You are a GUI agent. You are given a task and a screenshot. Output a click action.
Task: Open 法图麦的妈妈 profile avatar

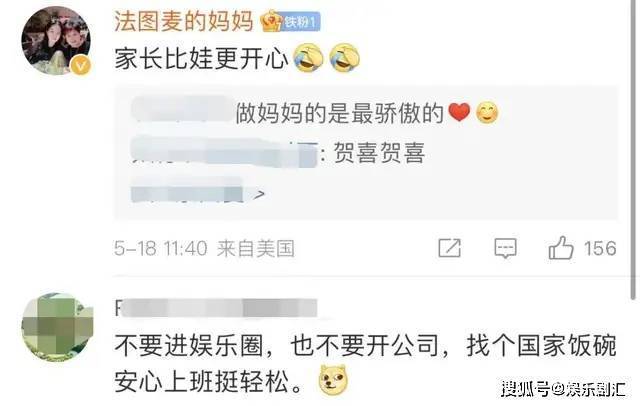point(56,41)
